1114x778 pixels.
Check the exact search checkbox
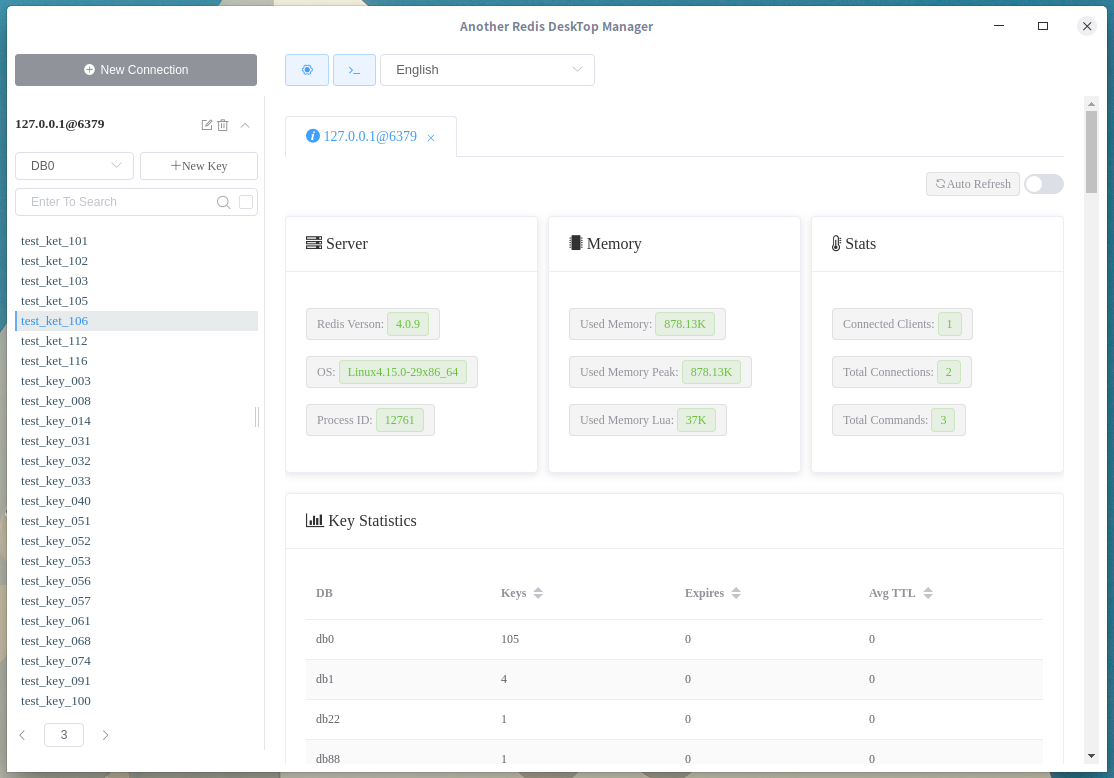coord(246,202)
